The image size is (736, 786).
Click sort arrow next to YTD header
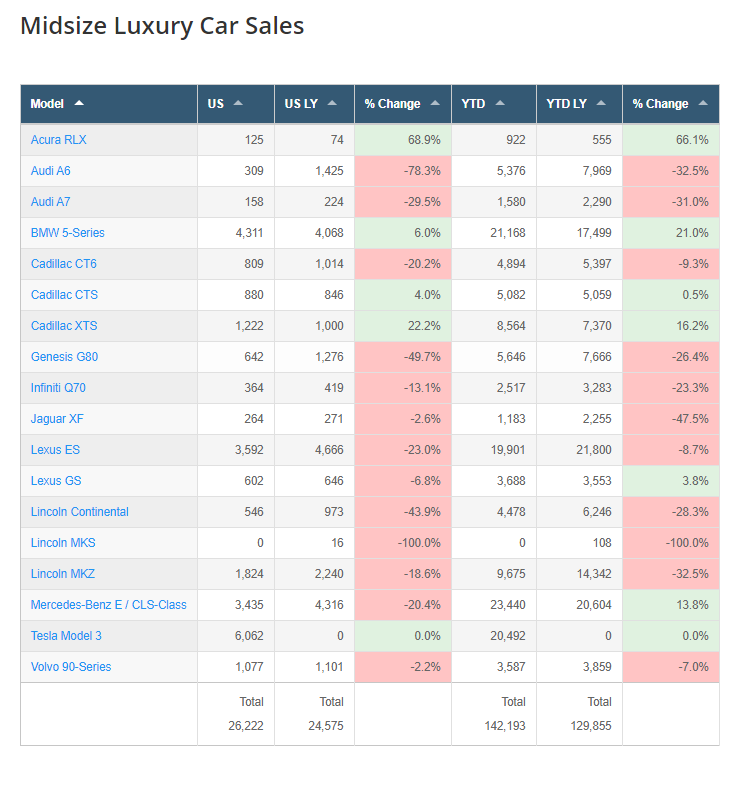(x=500, y=103)
